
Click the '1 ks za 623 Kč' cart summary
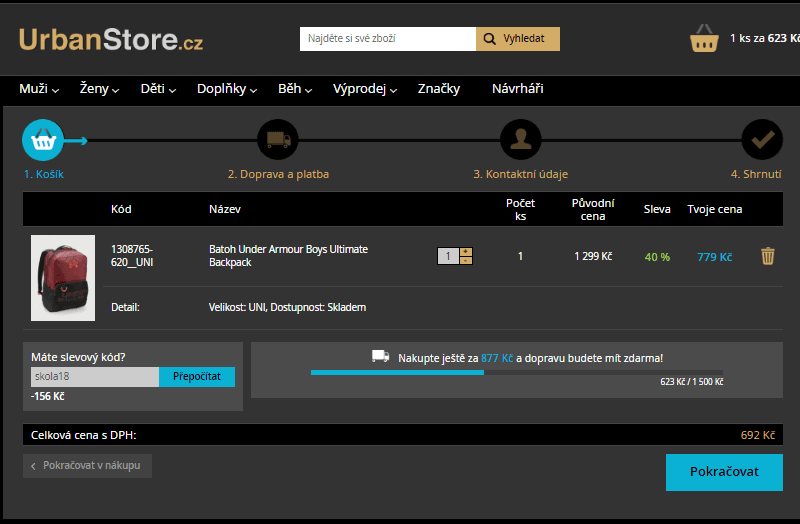point(765,38)
